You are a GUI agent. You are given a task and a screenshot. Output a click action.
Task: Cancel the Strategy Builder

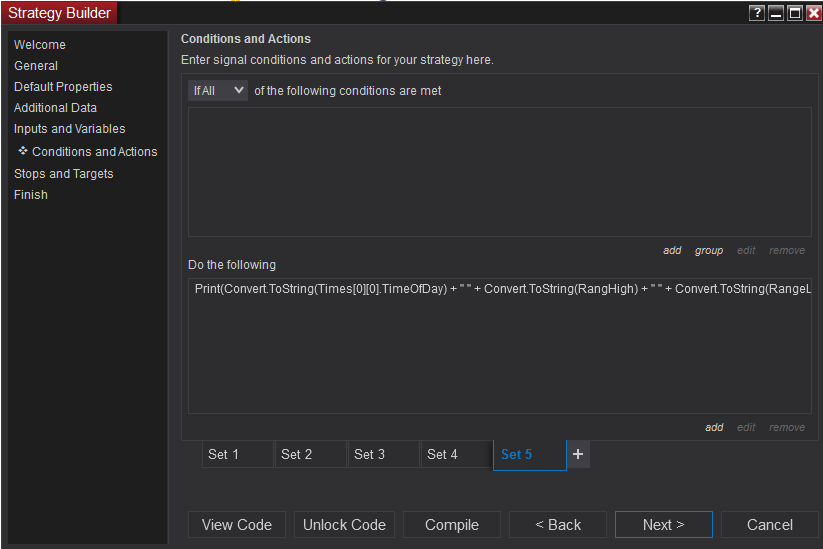[x=770, y=525]
